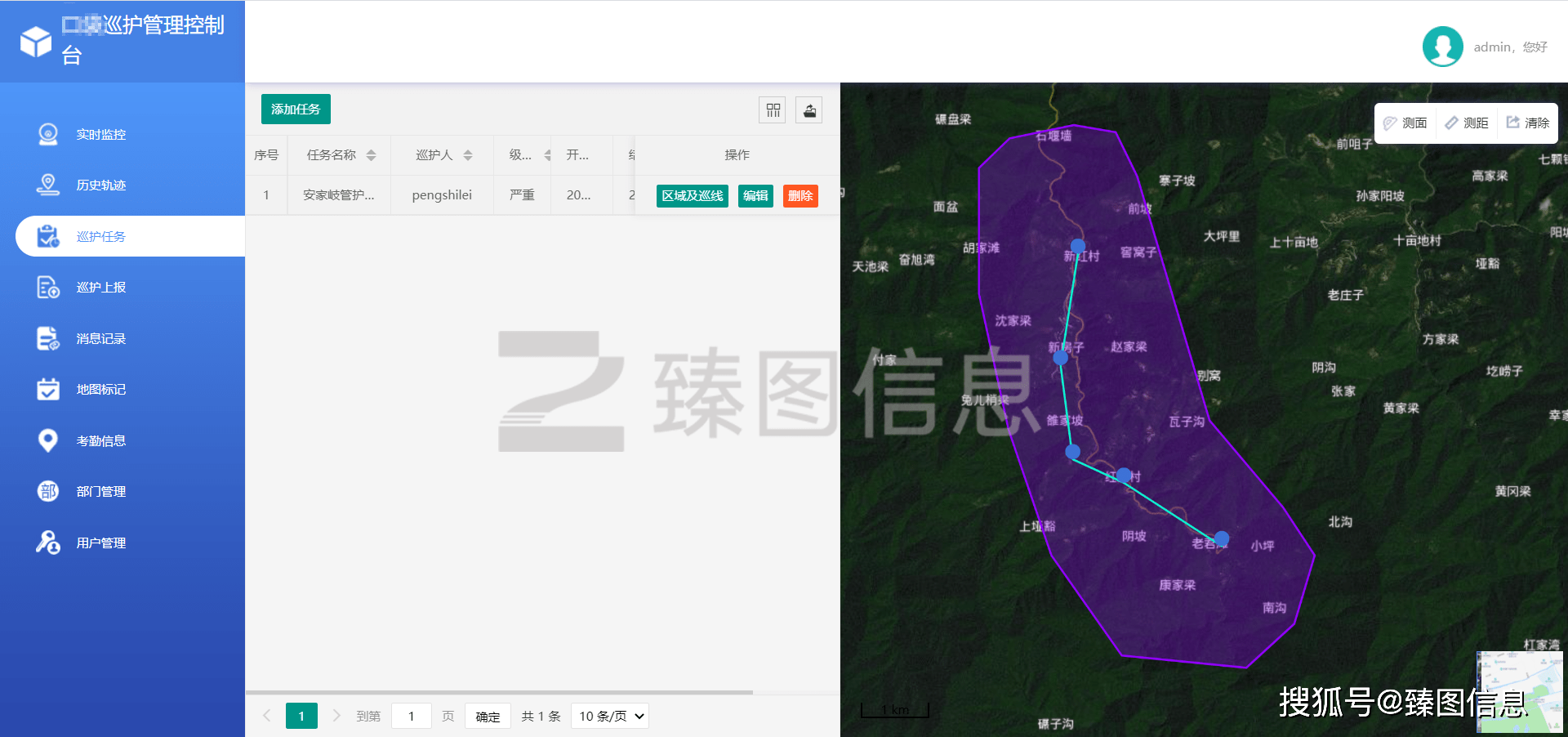The width and height of the screenshot is (1568, 737).
Task: Click the green 编辑 button
Action: coord(755,196)
